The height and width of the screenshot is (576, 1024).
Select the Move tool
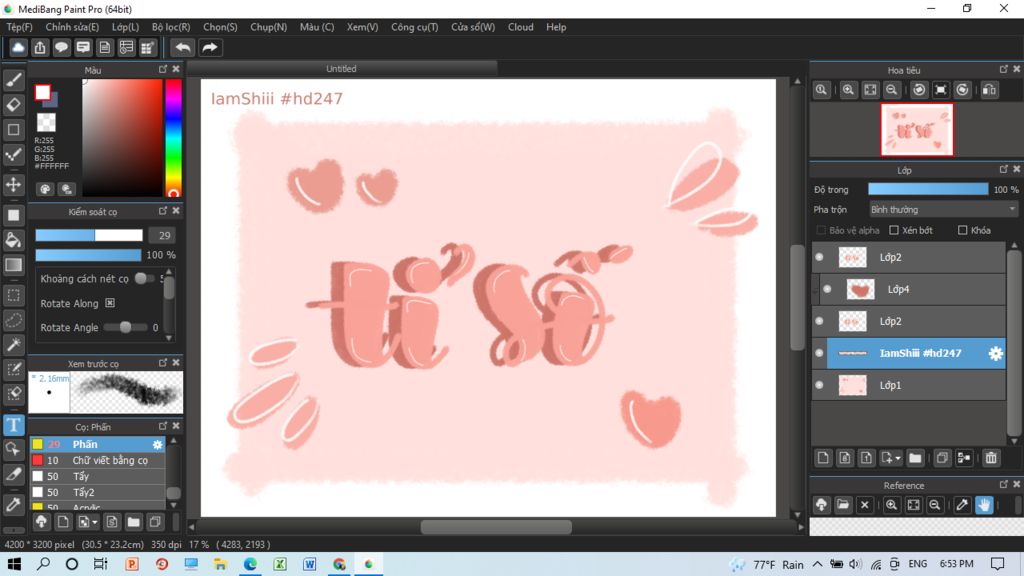click(14, 185)
